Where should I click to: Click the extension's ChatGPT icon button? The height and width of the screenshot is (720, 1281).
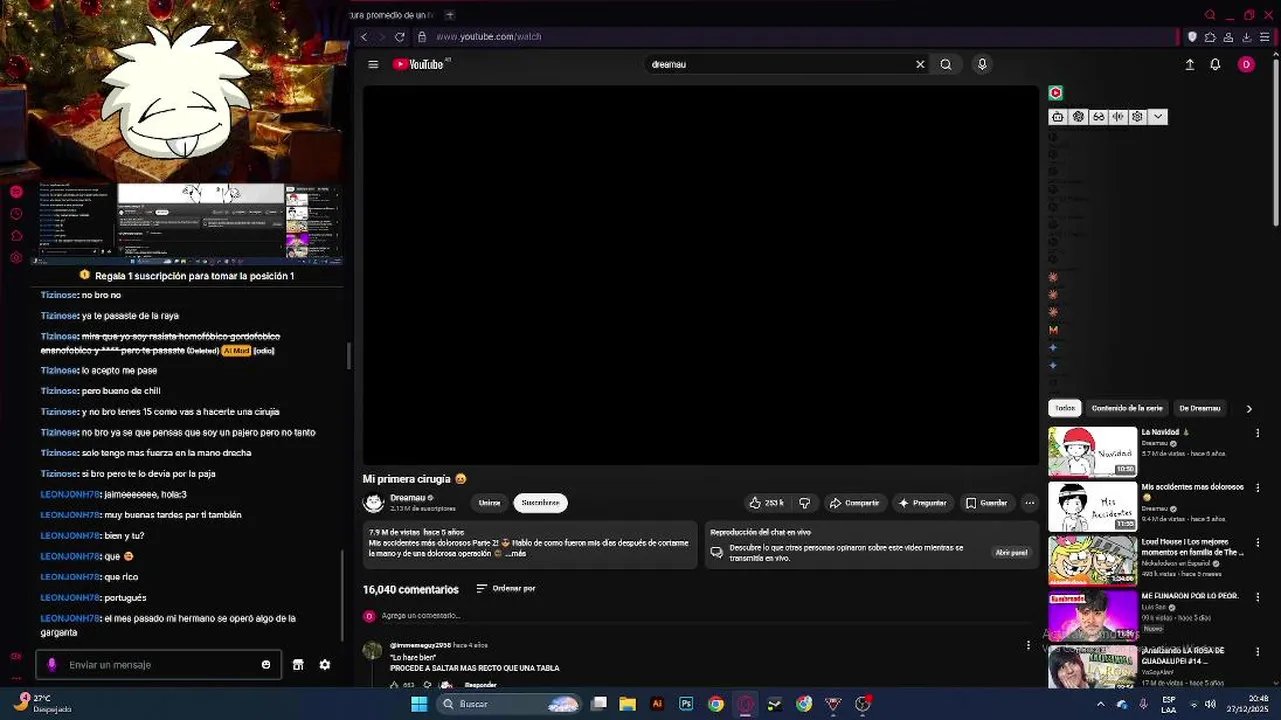point(1078,117)
